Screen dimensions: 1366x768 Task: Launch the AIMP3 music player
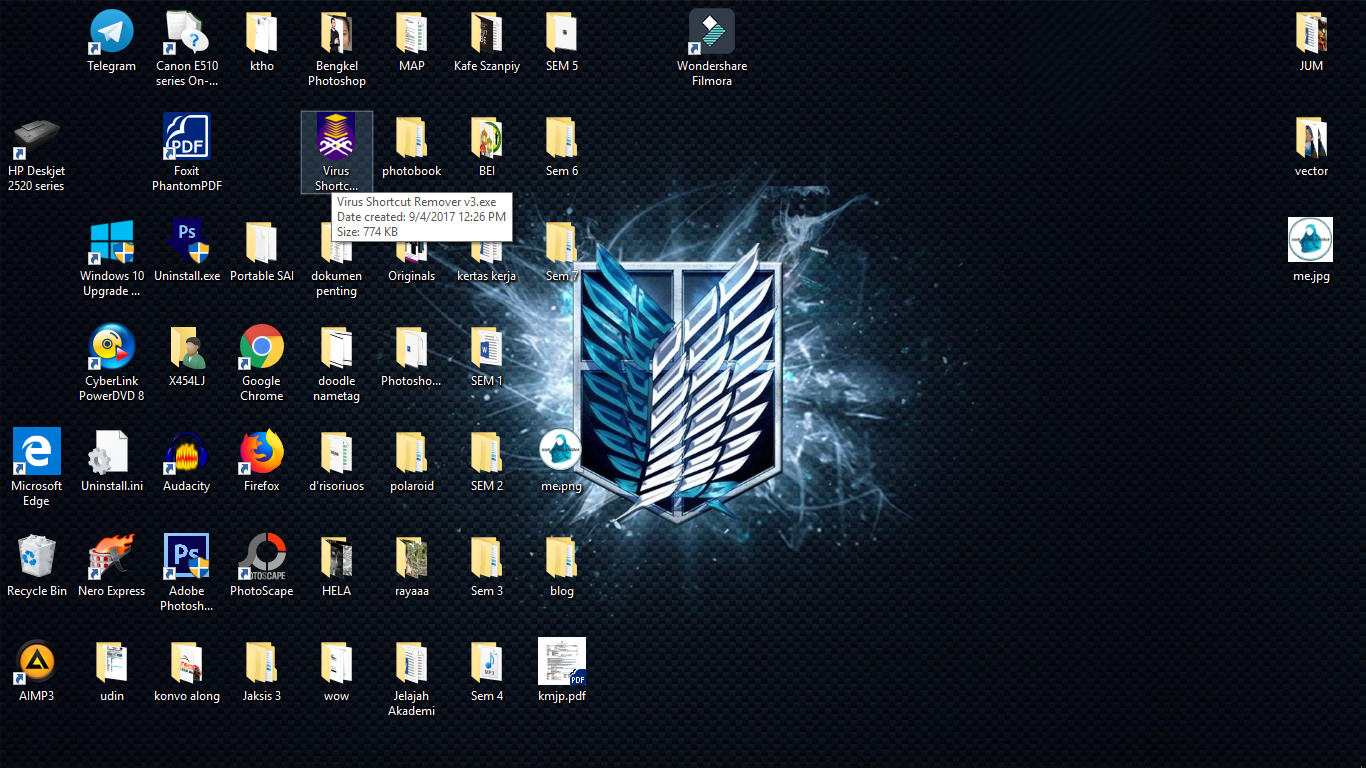(36, 661)
